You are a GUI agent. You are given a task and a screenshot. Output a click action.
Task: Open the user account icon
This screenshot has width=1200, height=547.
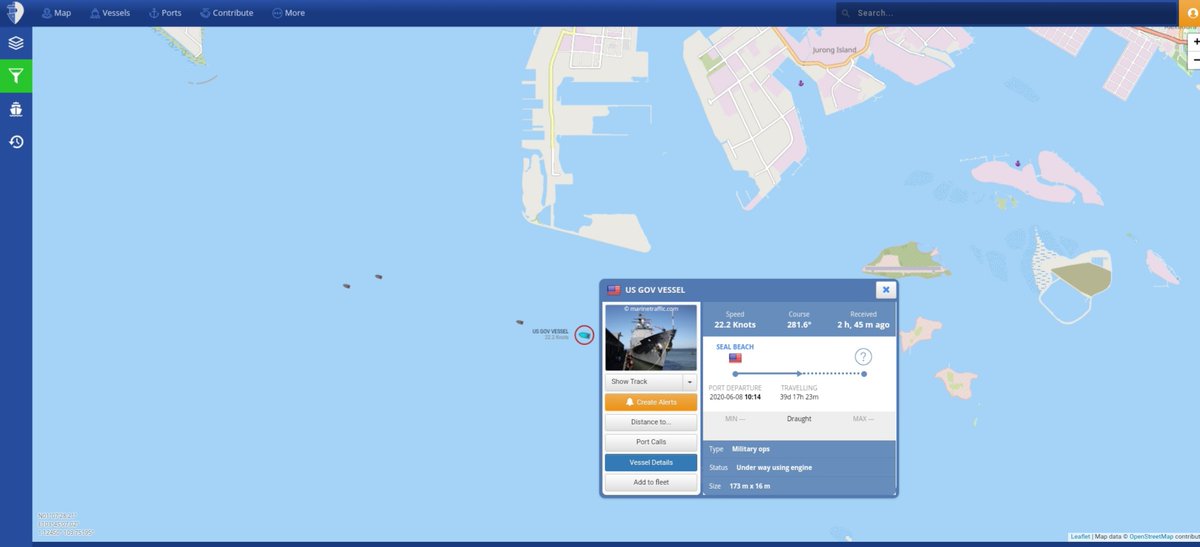click(x=1190, y=12)
